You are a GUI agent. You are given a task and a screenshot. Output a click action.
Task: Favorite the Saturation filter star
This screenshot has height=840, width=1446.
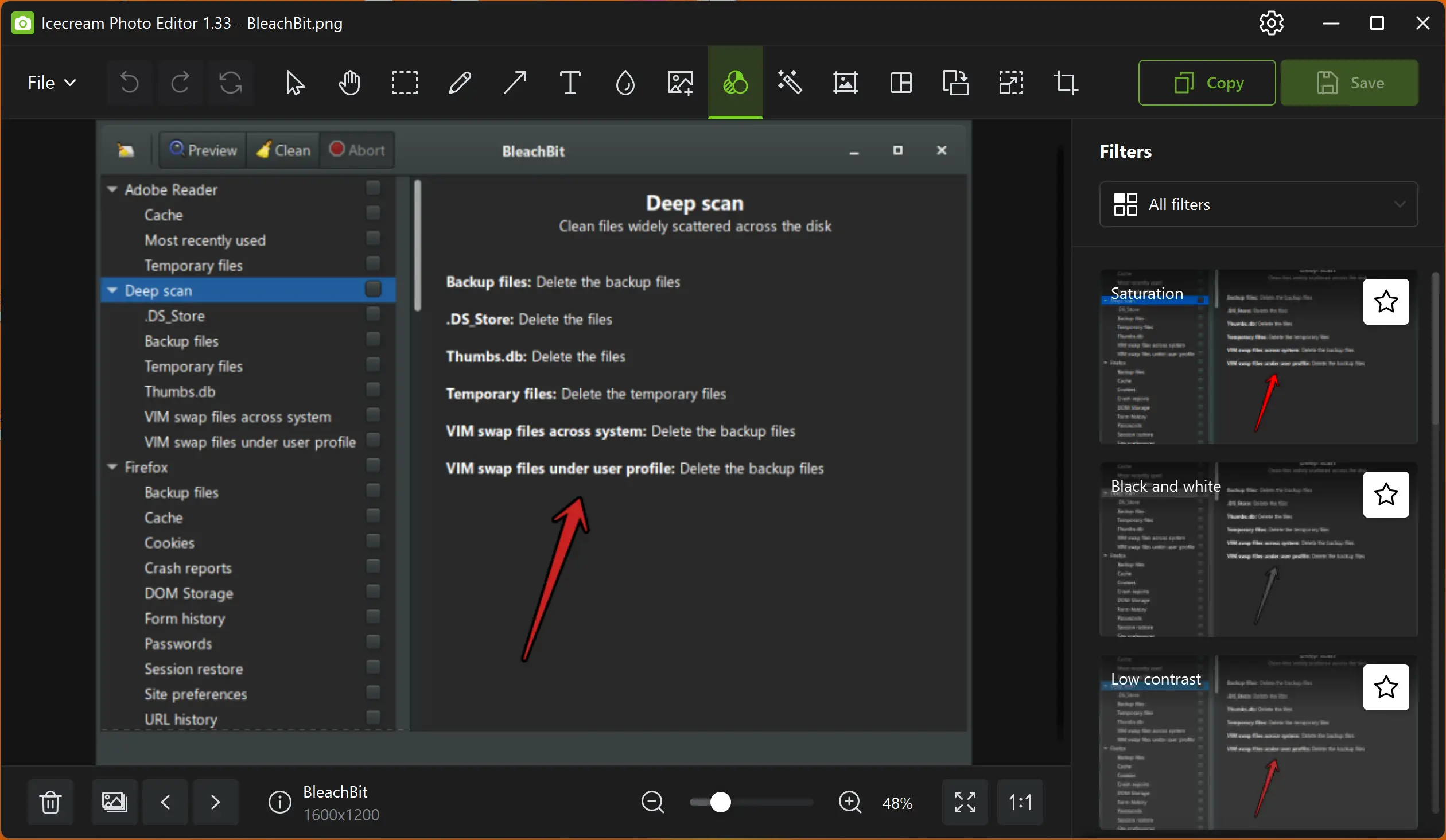pyautogui.click(x=1386, y=302)
